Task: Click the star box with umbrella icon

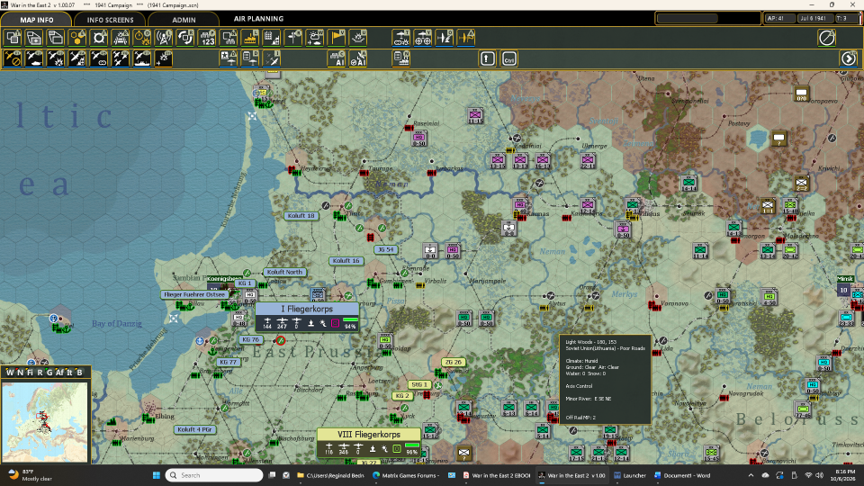Action: tap(228, 58)
